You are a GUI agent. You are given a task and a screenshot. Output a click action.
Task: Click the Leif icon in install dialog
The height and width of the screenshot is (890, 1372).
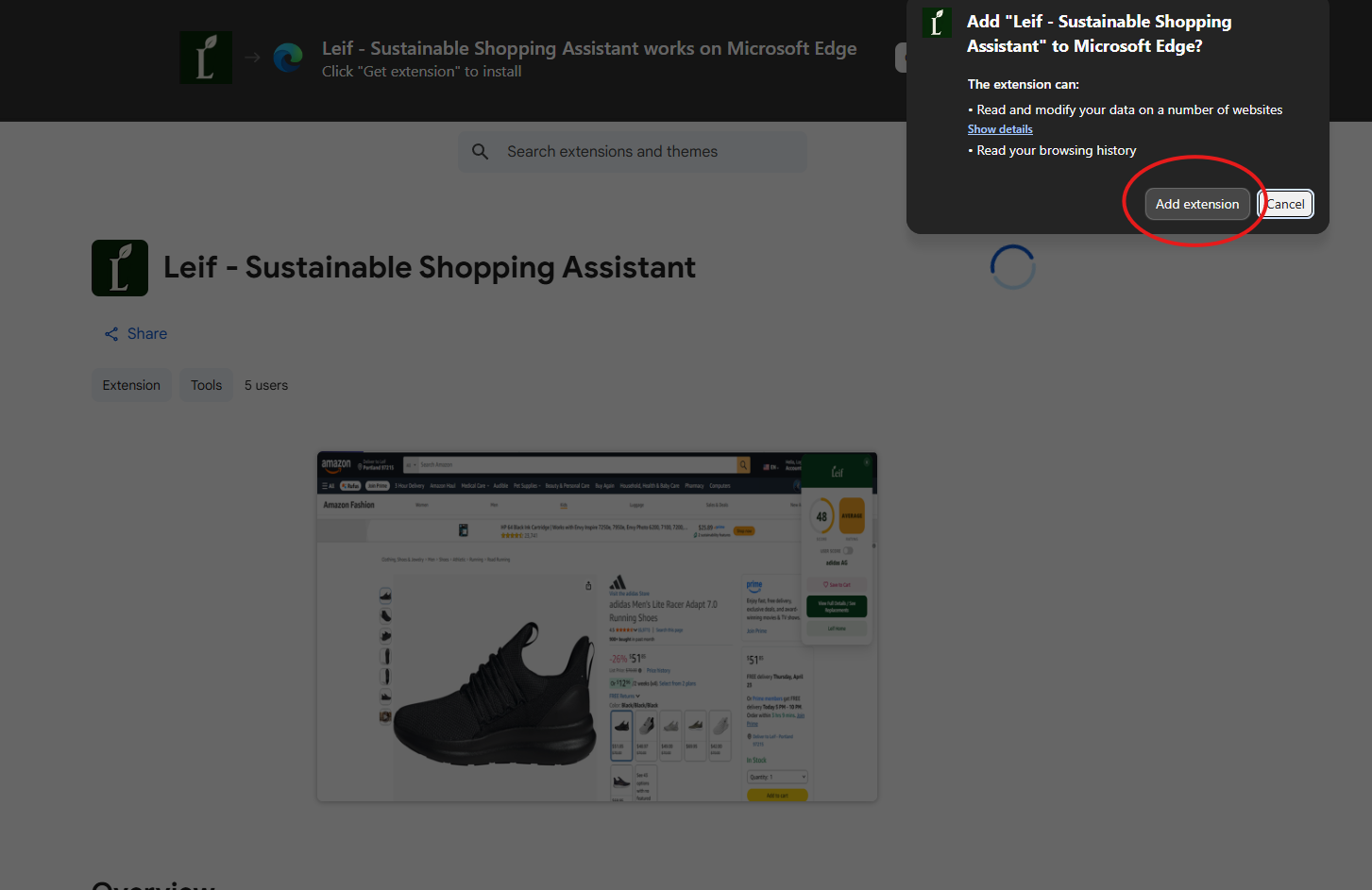(x=937, y=23)
